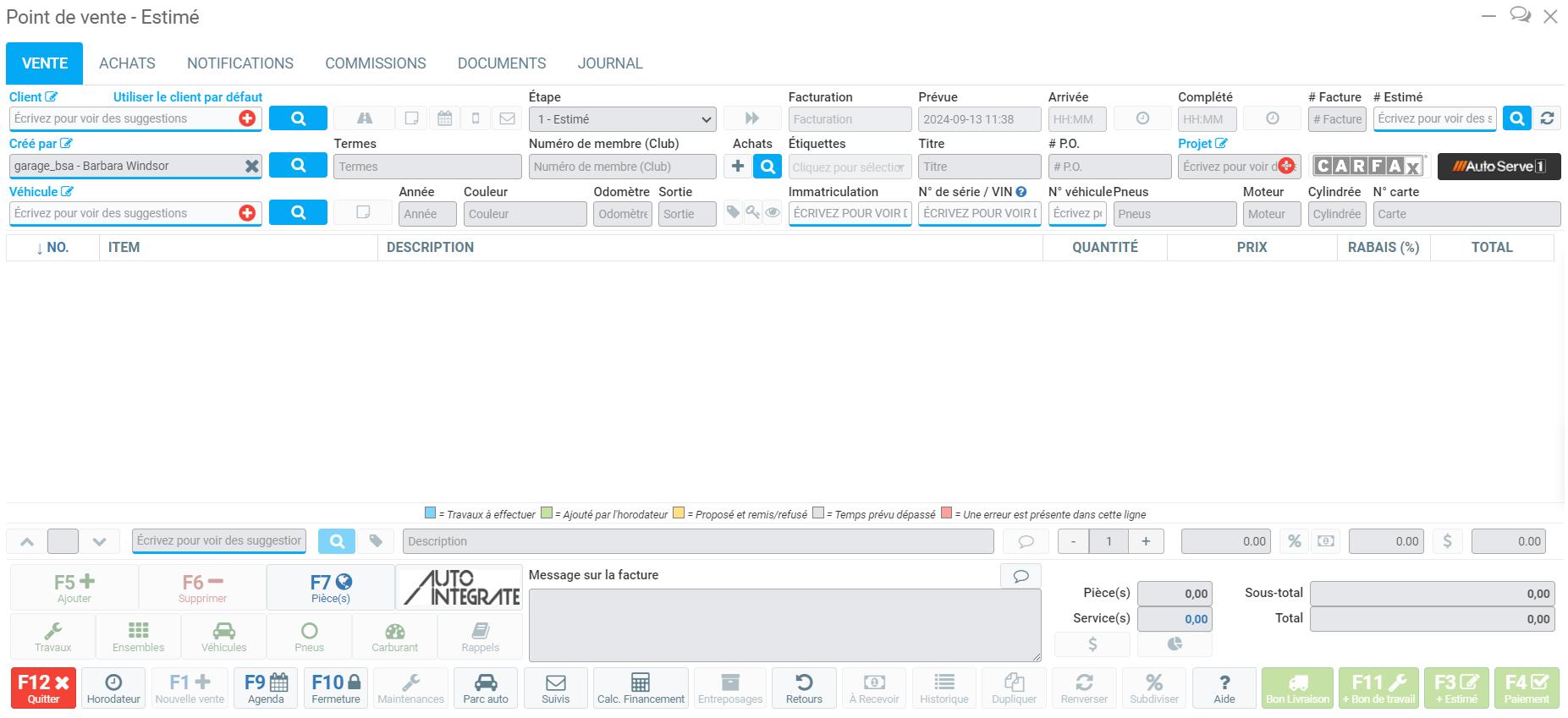Toggle the eye icon near Immatriculation

point(773,213)
